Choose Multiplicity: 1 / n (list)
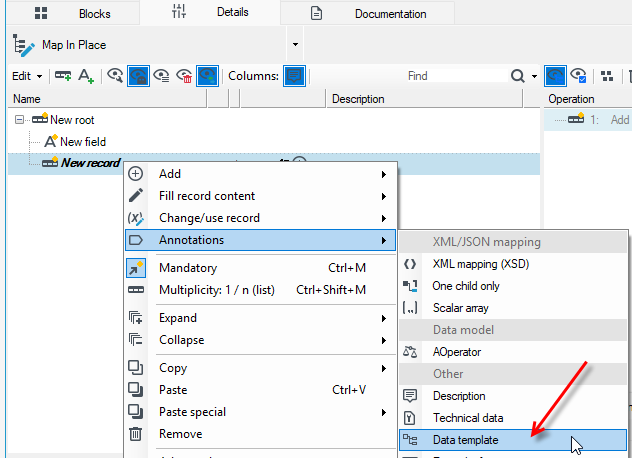 pos(260,290)
